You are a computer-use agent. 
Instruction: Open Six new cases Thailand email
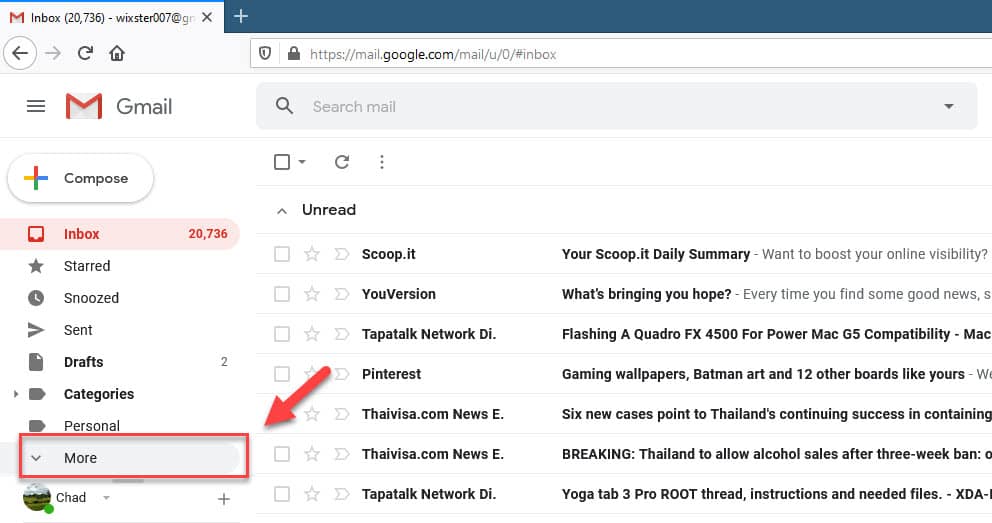[776, 414]
